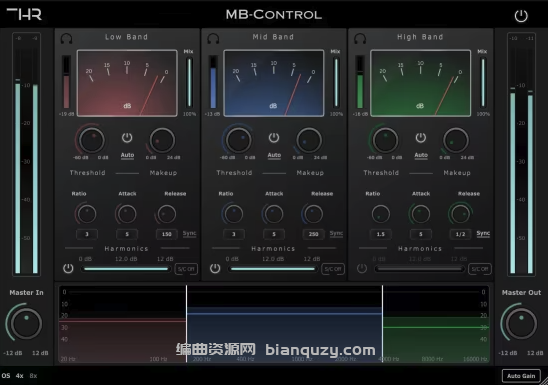Enable High Band Harmonics power button
This screenshot has height=385, width=548.
(x=362, y=268)
